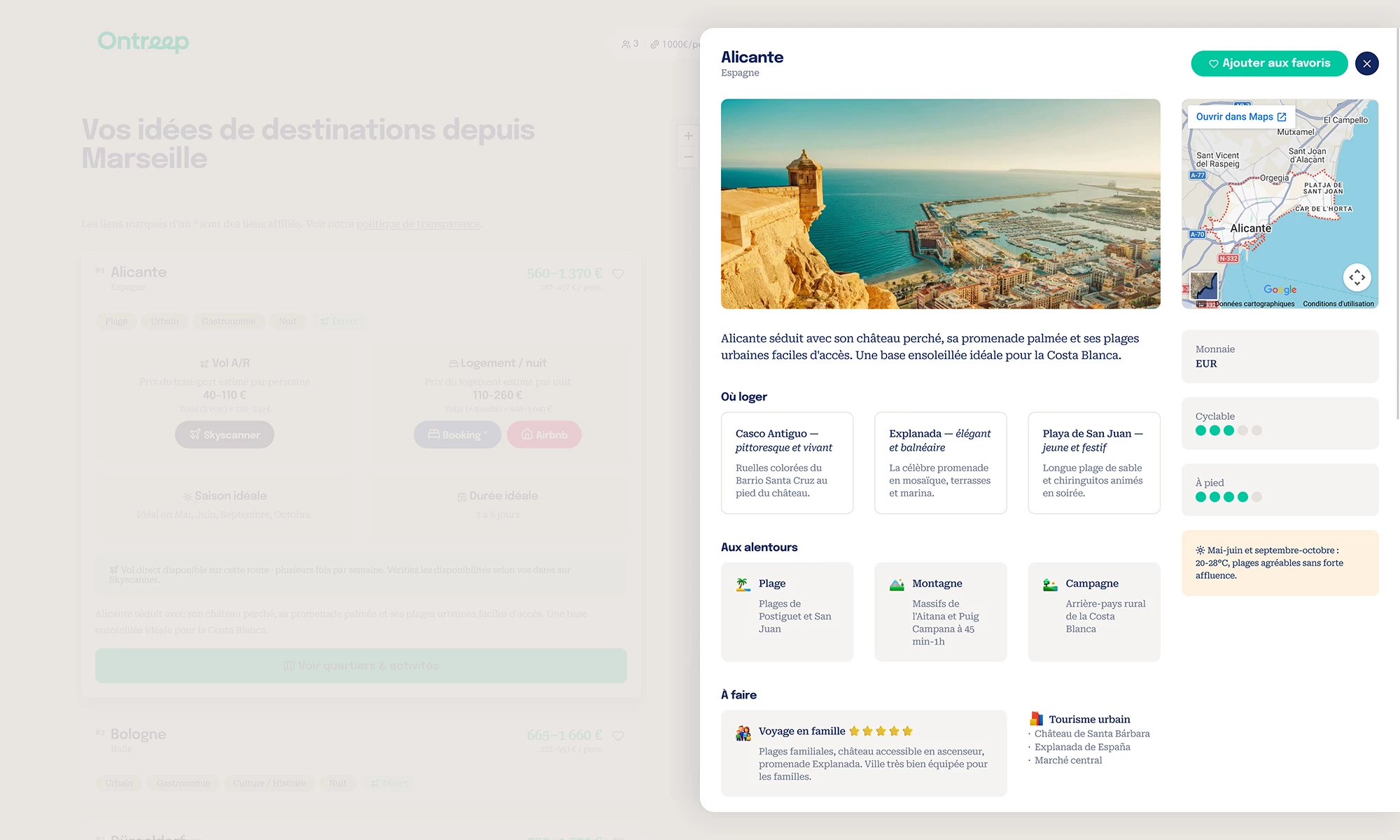Click the Skyscanner button in background page
1400x840 pixels.
[x=225, y=435]
